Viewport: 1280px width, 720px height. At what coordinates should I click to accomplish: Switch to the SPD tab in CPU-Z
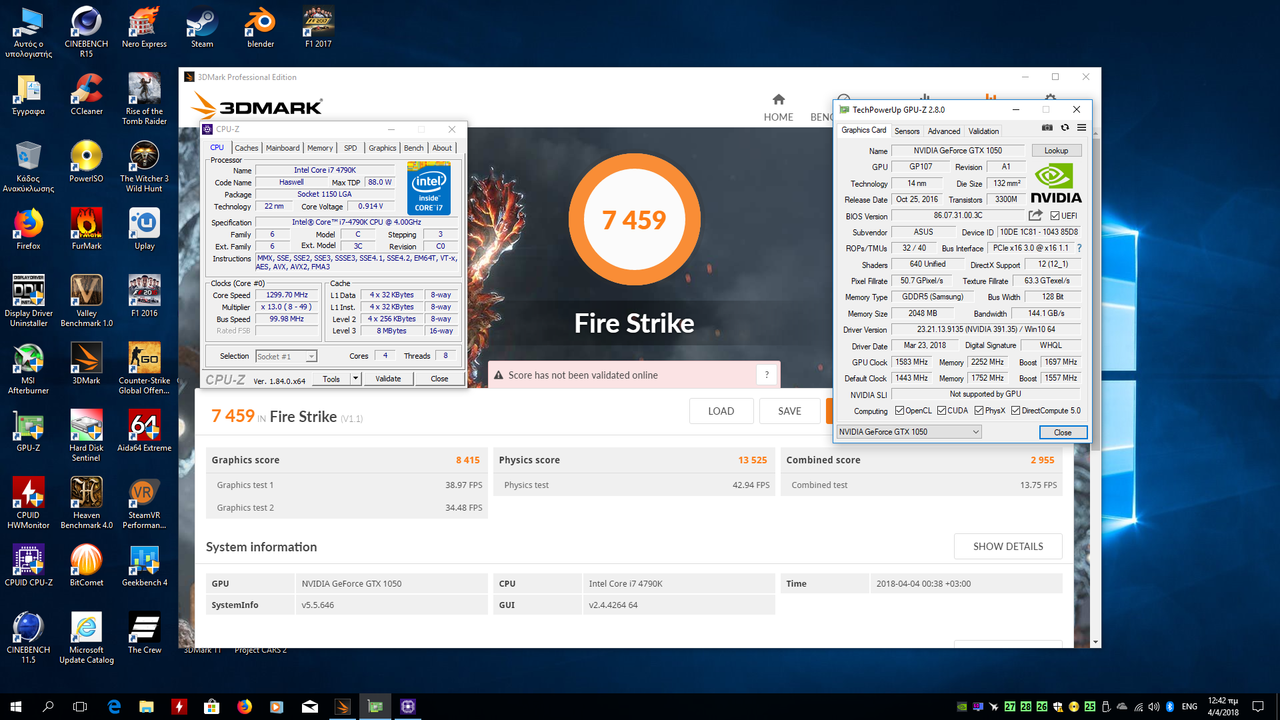click(350, 148)
